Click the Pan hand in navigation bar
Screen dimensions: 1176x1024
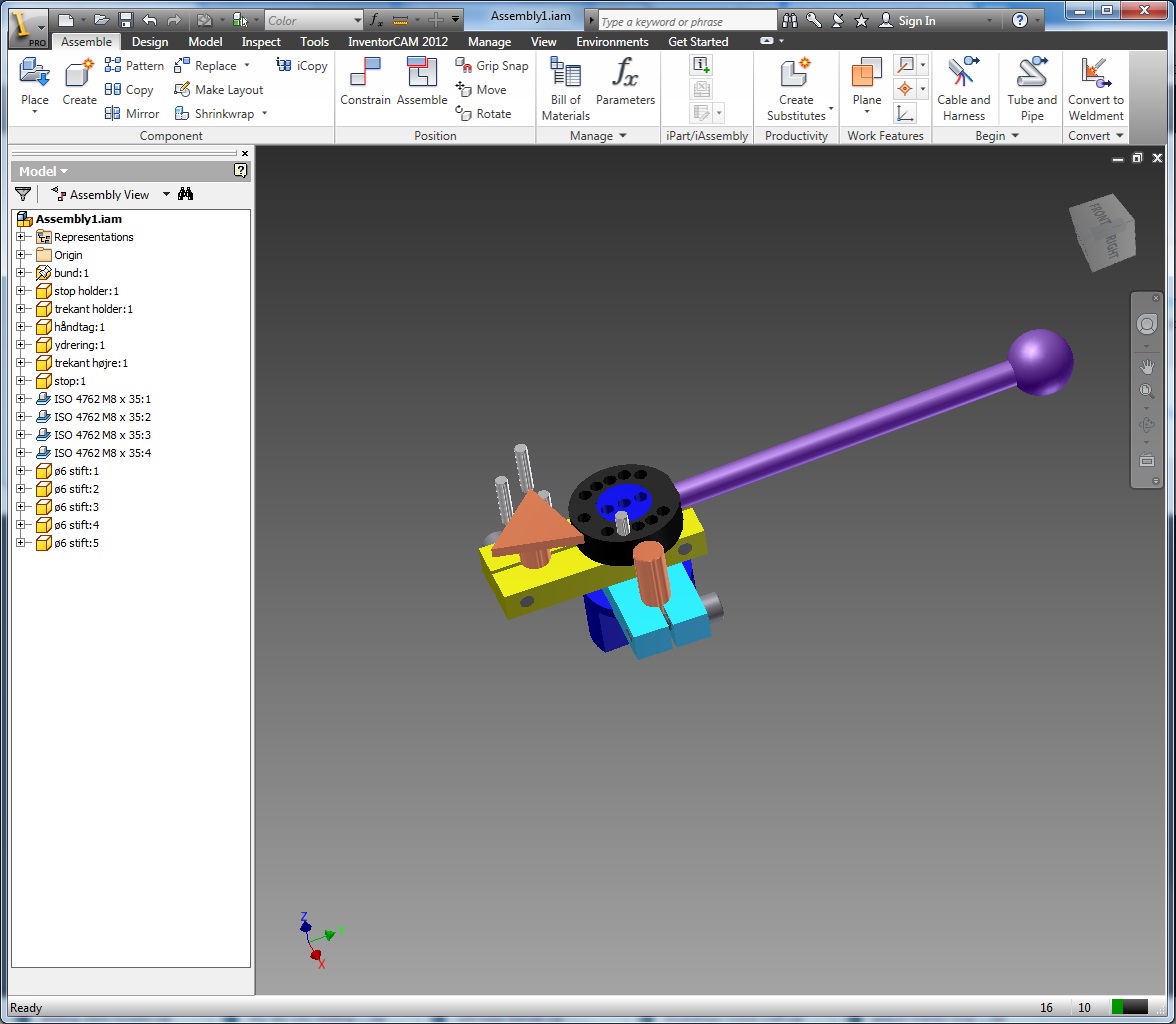point(1147,367)
